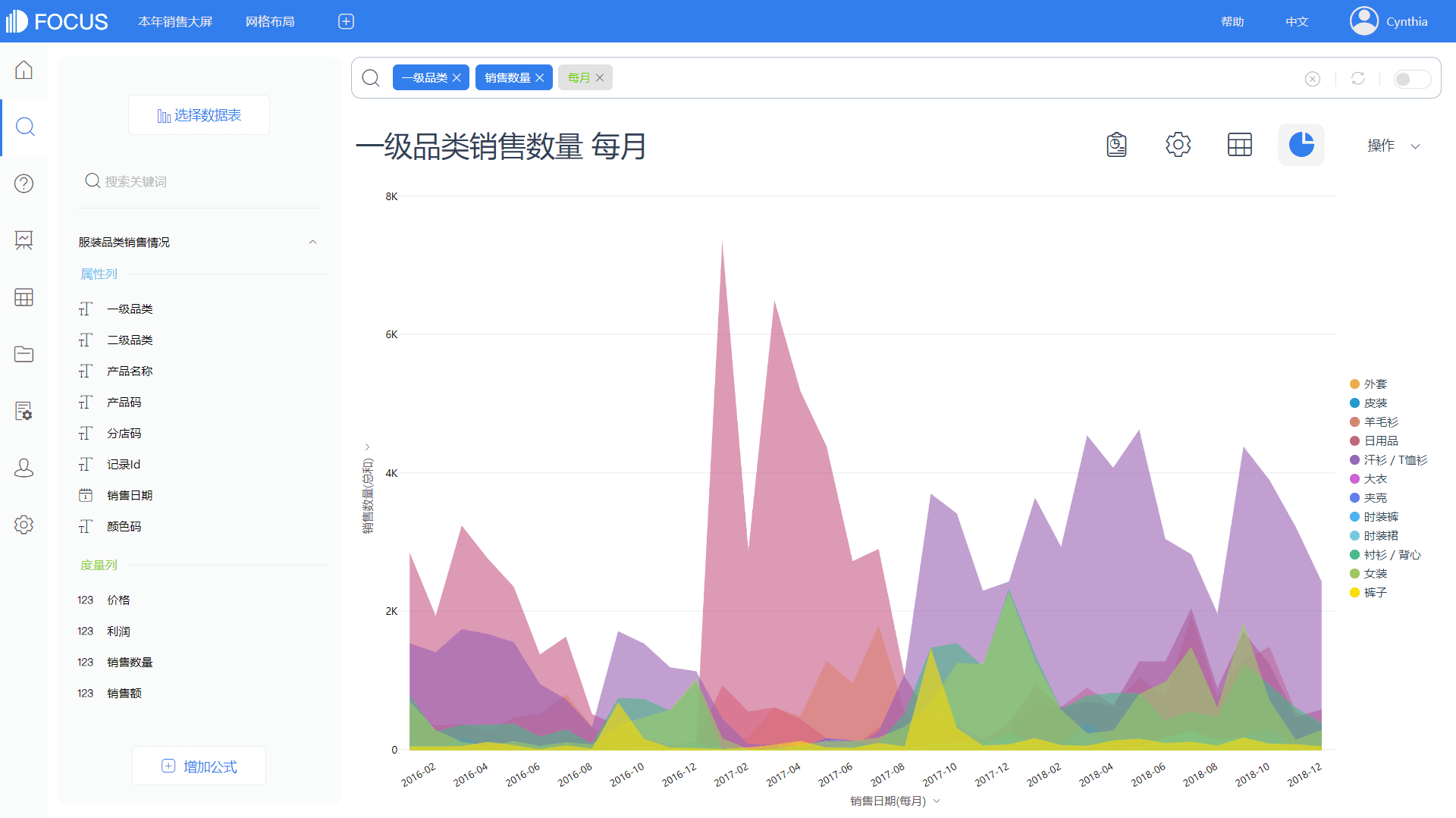Viewport: 1456px width, 818px height.
Task: Switch to 本年销售大屏 tab
Action: tap(175, 21)
